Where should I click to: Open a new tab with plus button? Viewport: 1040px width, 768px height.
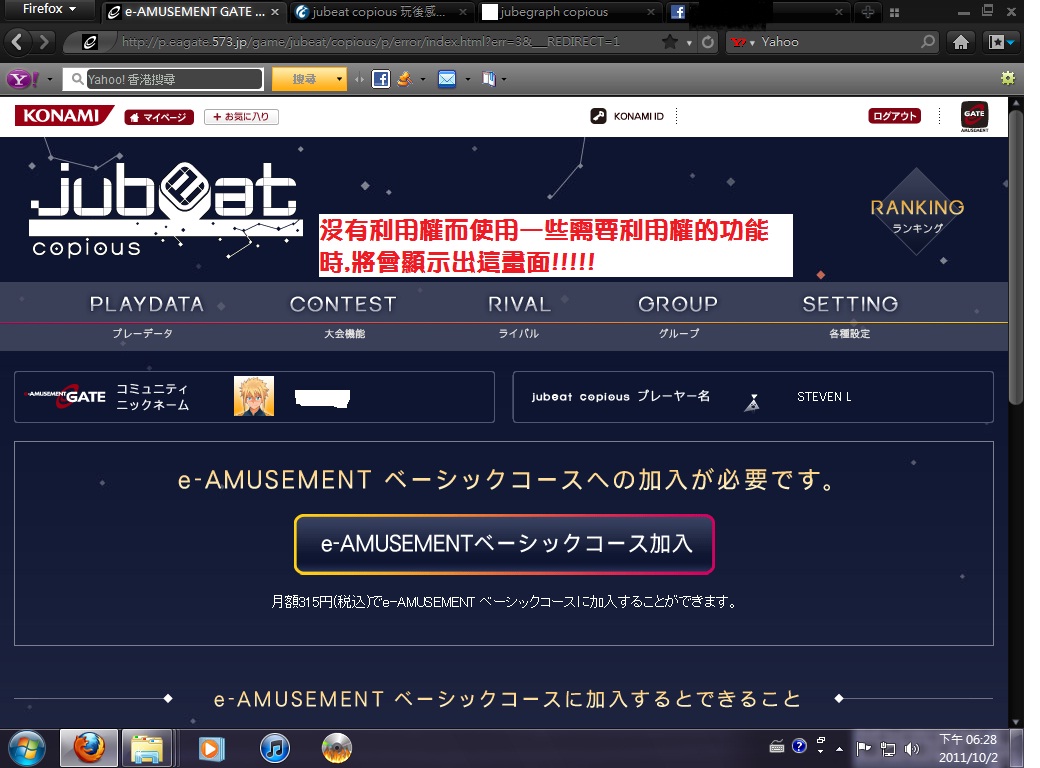click(868, 12)
